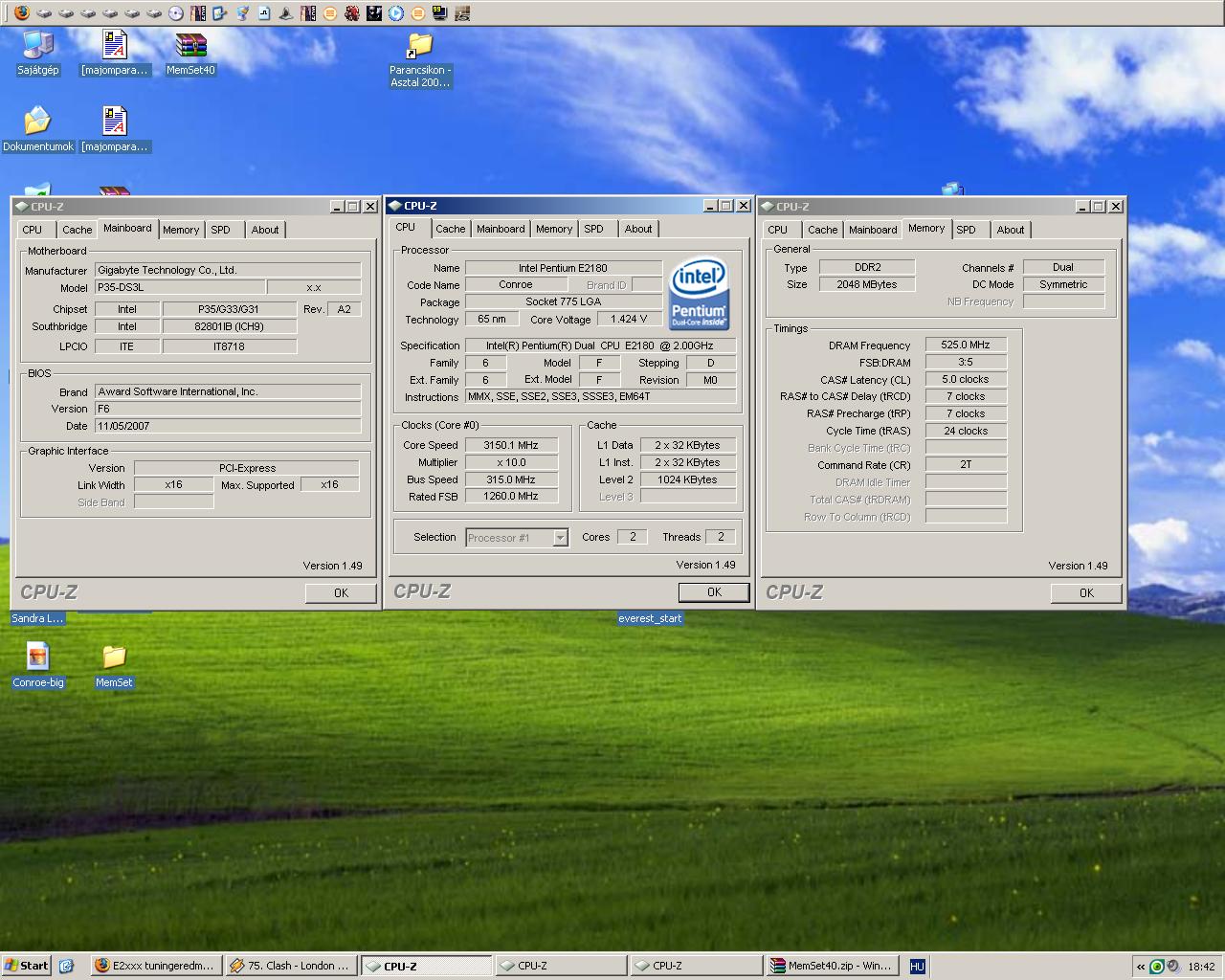Open the About tab in middle CPU-Z window
Image resolution: width=1225 pixels, height=980 pixels.
(x=637, y=229)
